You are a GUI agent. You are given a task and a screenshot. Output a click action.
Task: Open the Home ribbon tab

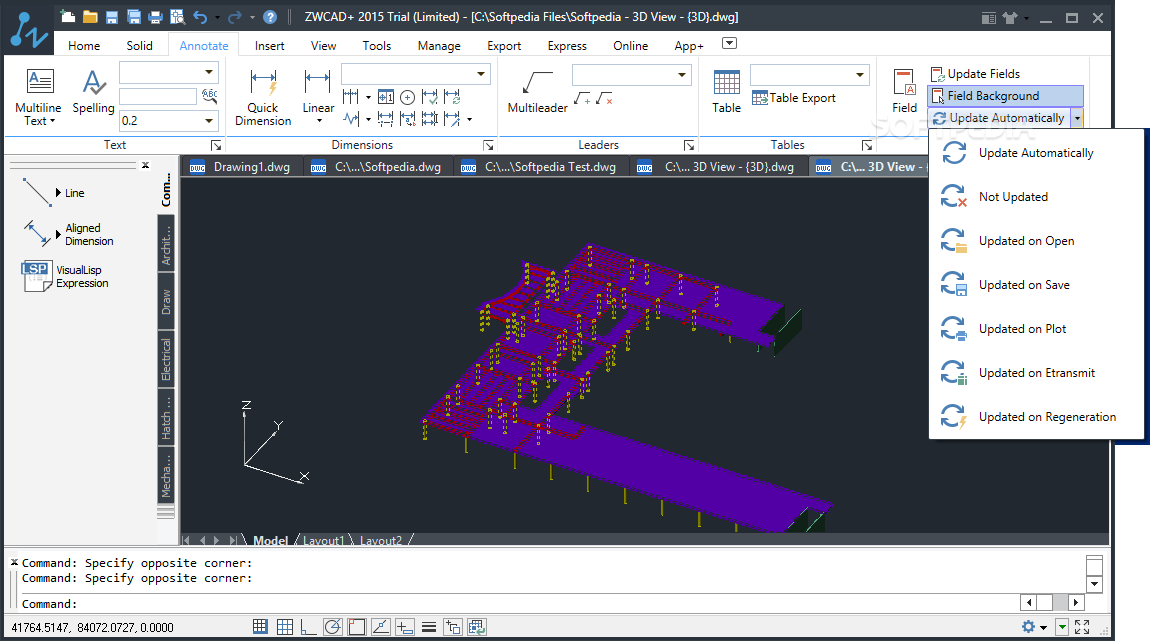[x=84, y=45]
